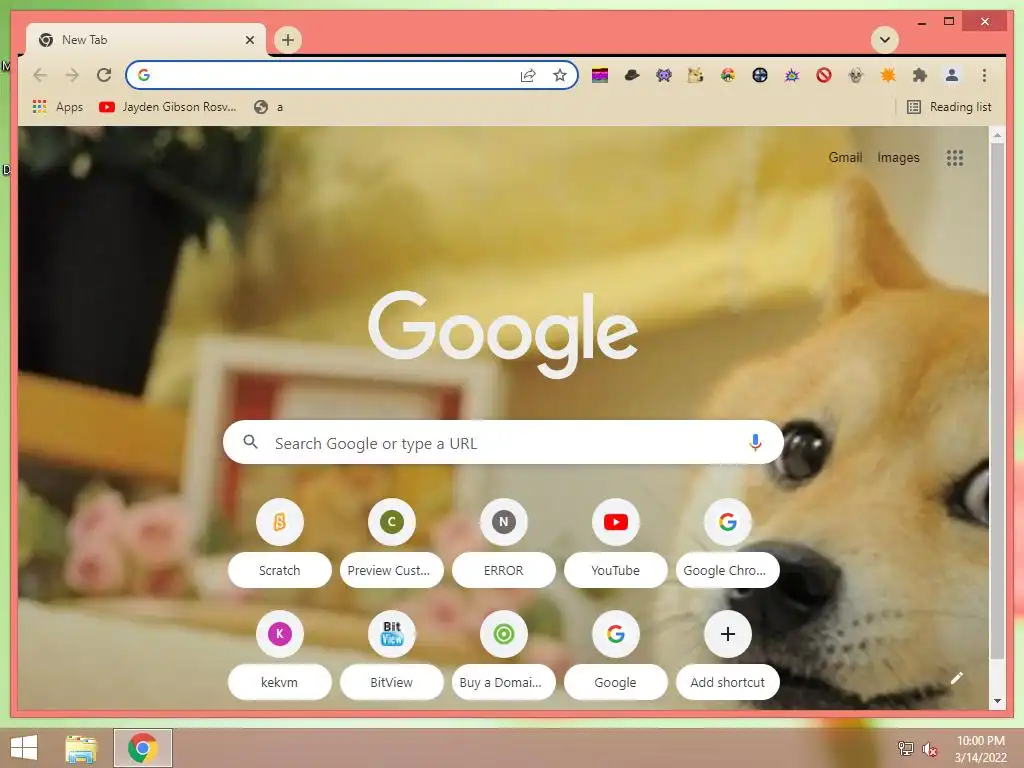
Task: Open Gmail link
Action: coord(845,157)
